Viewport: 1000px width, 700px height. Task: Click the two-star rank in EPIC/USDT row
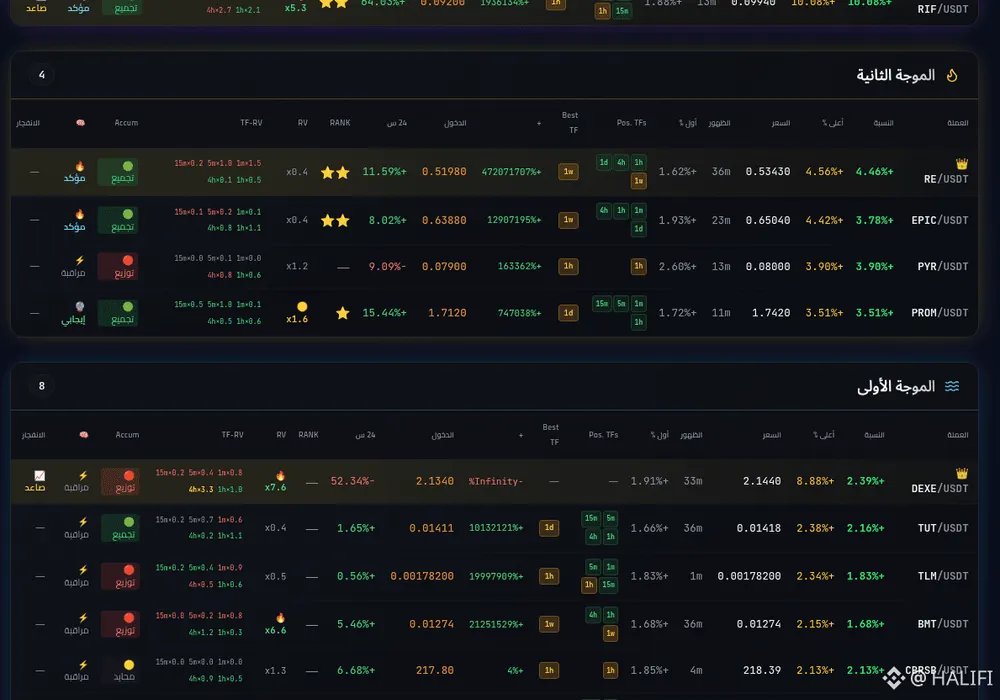pos(335,221)
